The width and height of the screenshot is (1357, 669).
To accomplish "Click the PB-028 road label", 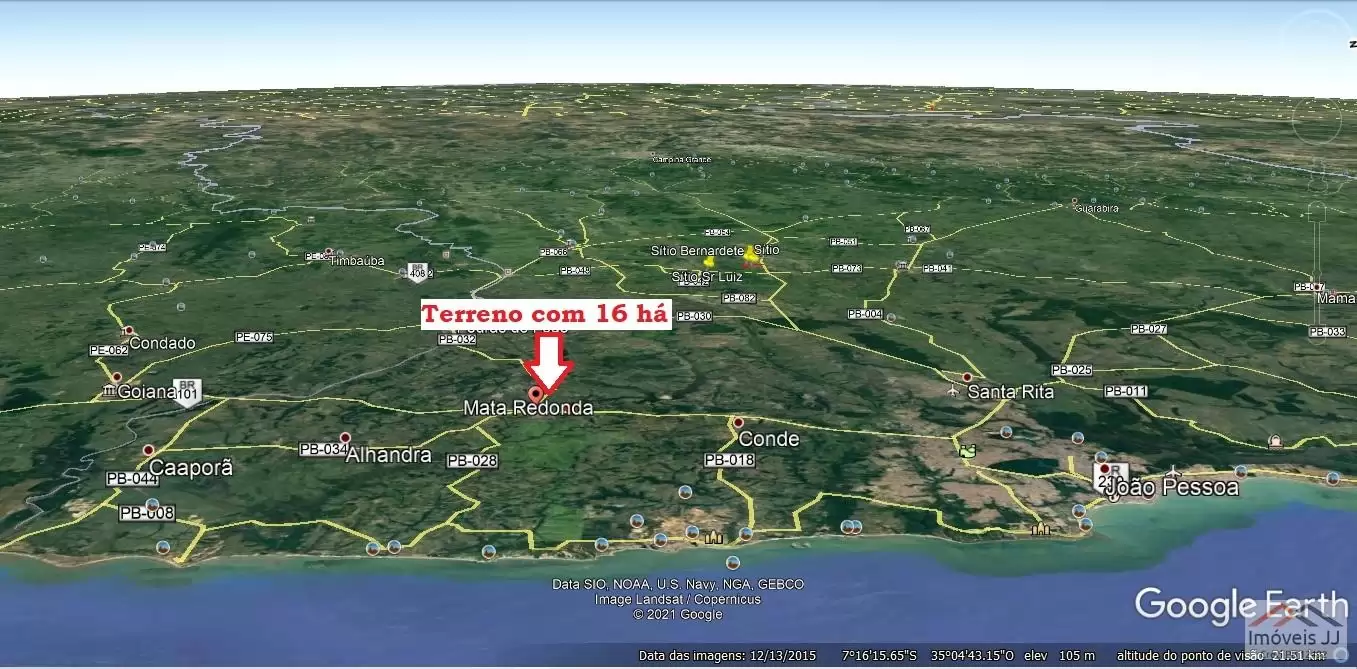I will coord(472,461).
